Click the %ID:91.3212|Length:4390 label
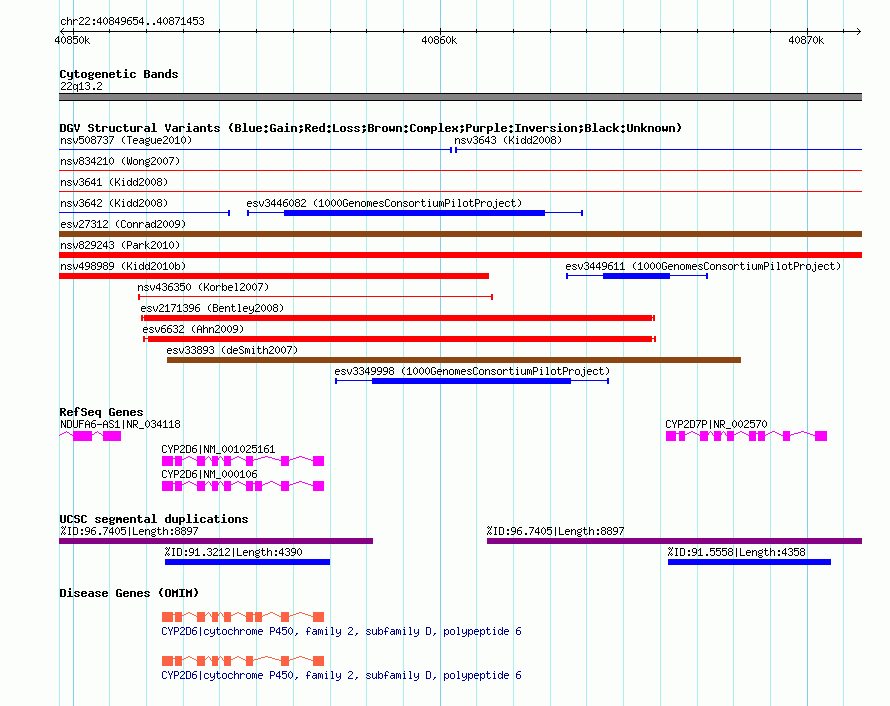This screenshot has width=890, height=706. click(233, 552)
